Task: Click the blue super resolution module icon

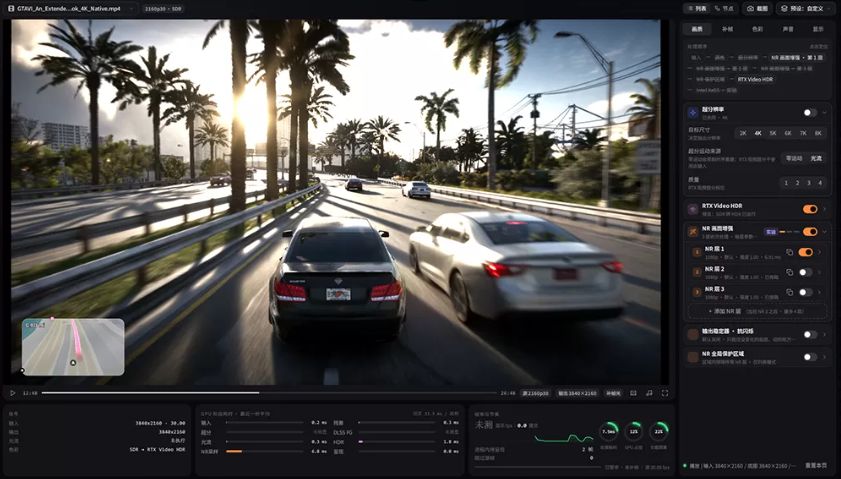Action: [x=693, y=113]
